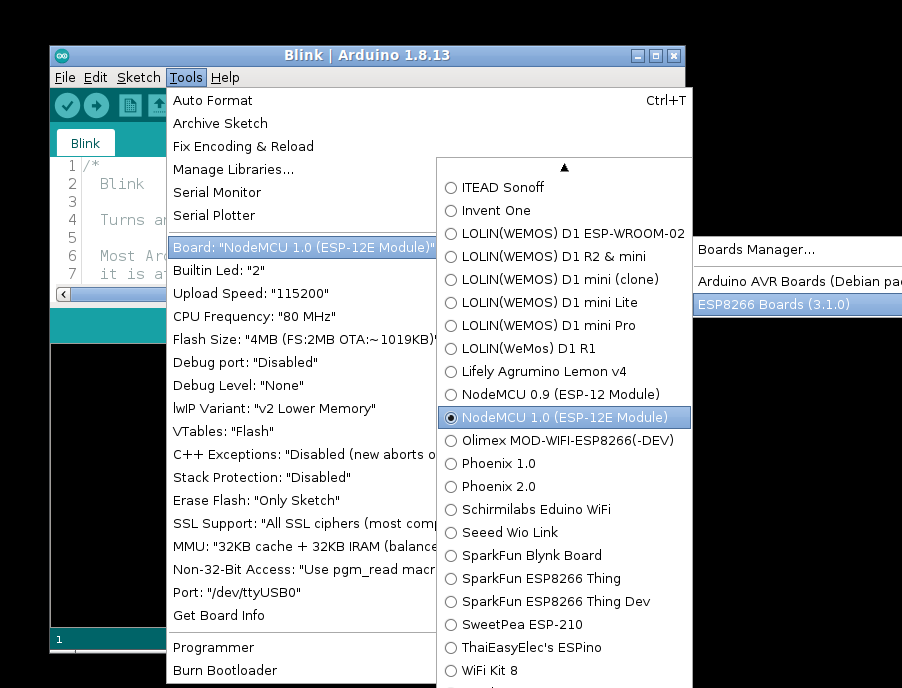Image resolution: width=902 pixels, height=688 pixels.
Task: Open the VTables submenu
Action: pos(303,431)
